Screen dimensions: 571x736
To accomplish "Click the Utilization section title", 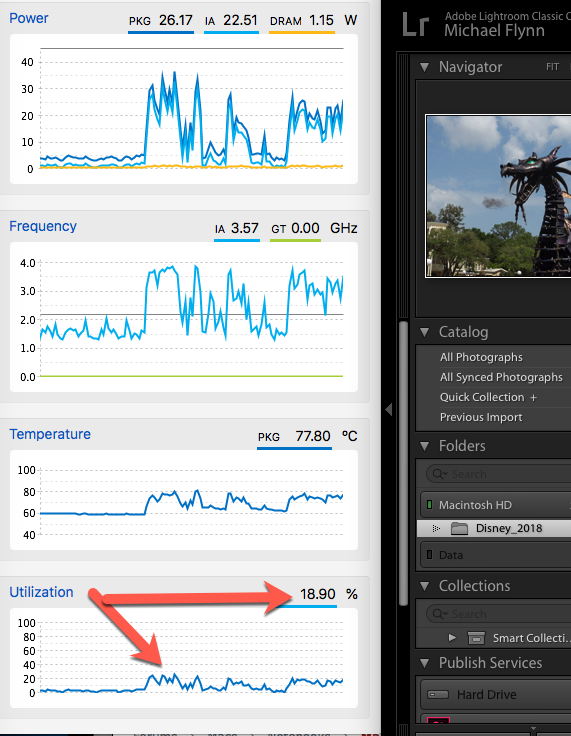I will tap(41, 592).
